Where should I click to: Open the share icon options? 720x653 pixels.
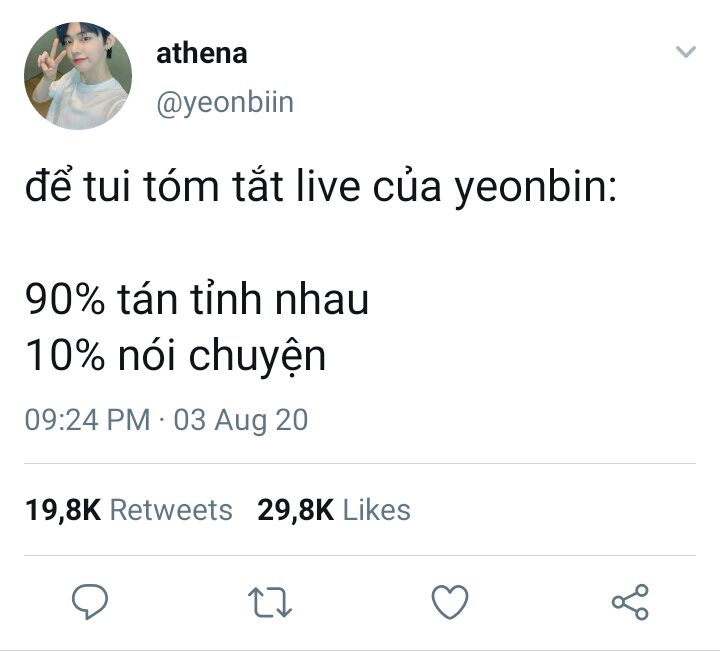[x=630, y=602]
